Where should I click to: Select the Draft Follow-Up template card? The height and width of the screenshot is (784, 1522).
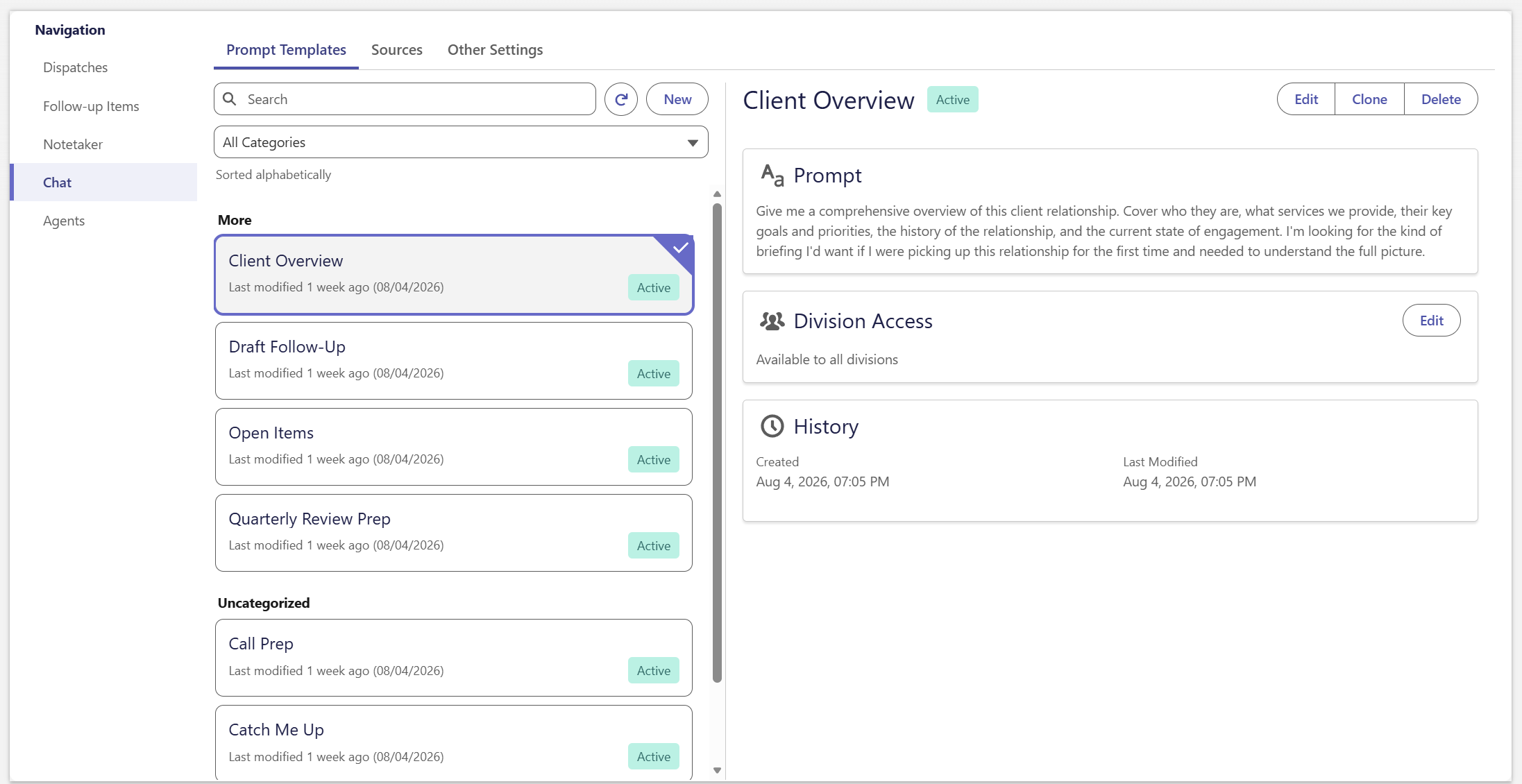coord(454,361)
